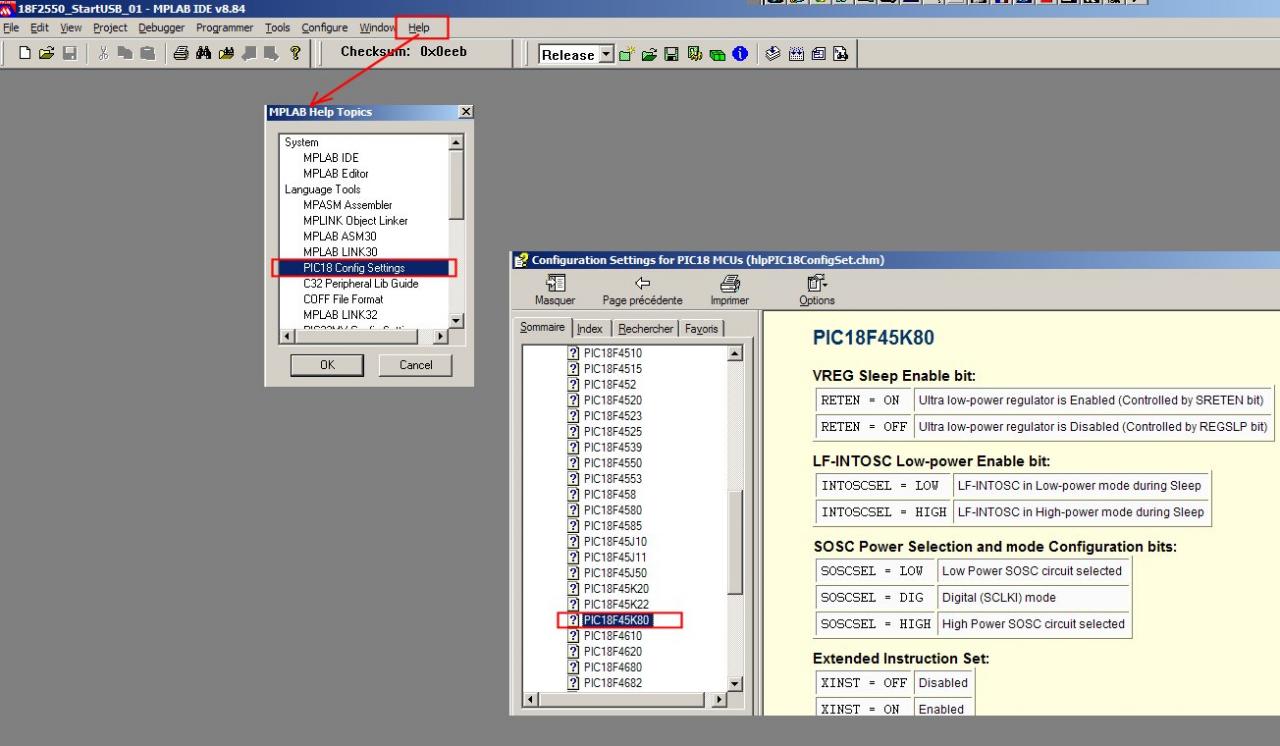Click scroll-up arrow of contents tree
Screen dimensions: 1280x746
(736, 353)
